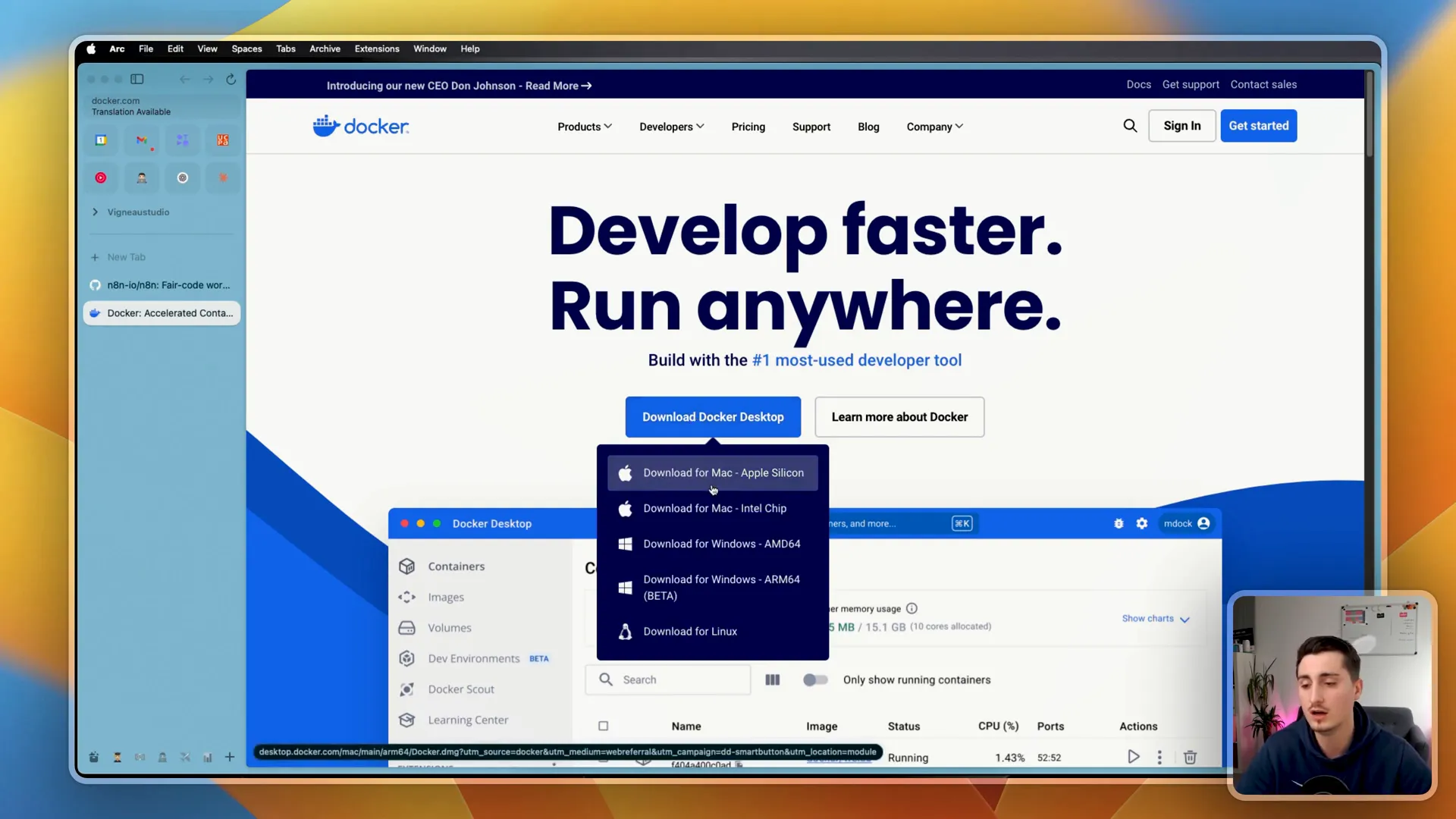Image resolution: width=1456 pixels, height=819 pixels.
Task: Click the browser back arrow
Action: click(x=185, y=79)
